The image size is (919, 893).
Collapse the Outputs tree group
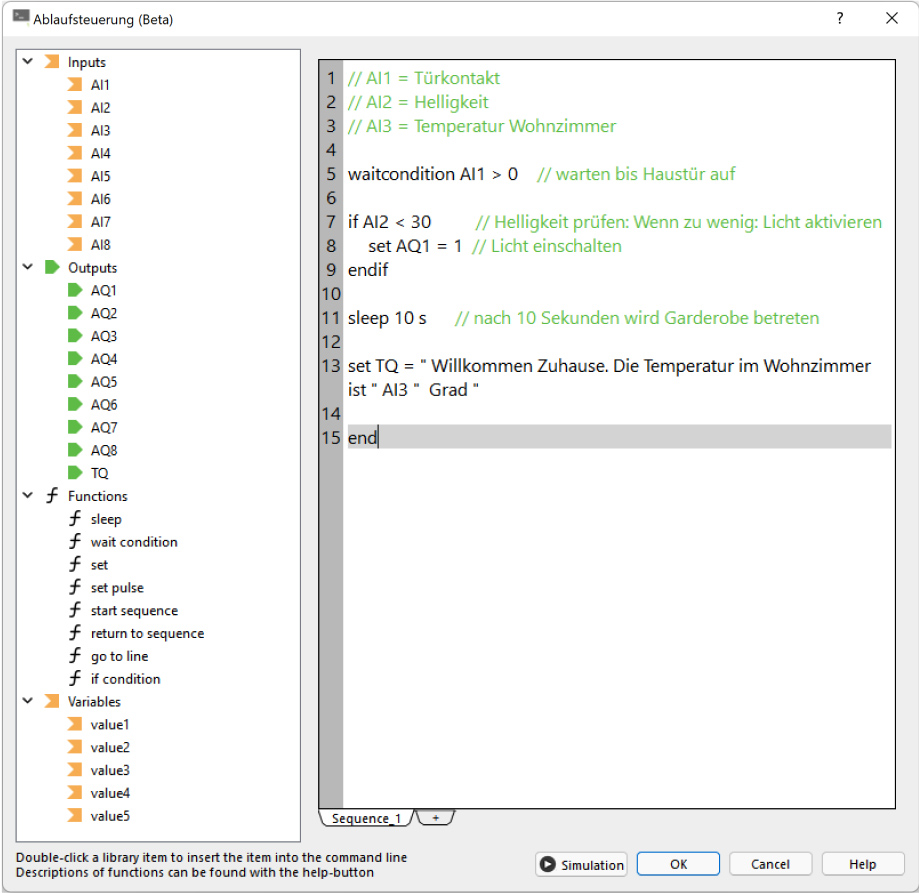coord(27,268)
